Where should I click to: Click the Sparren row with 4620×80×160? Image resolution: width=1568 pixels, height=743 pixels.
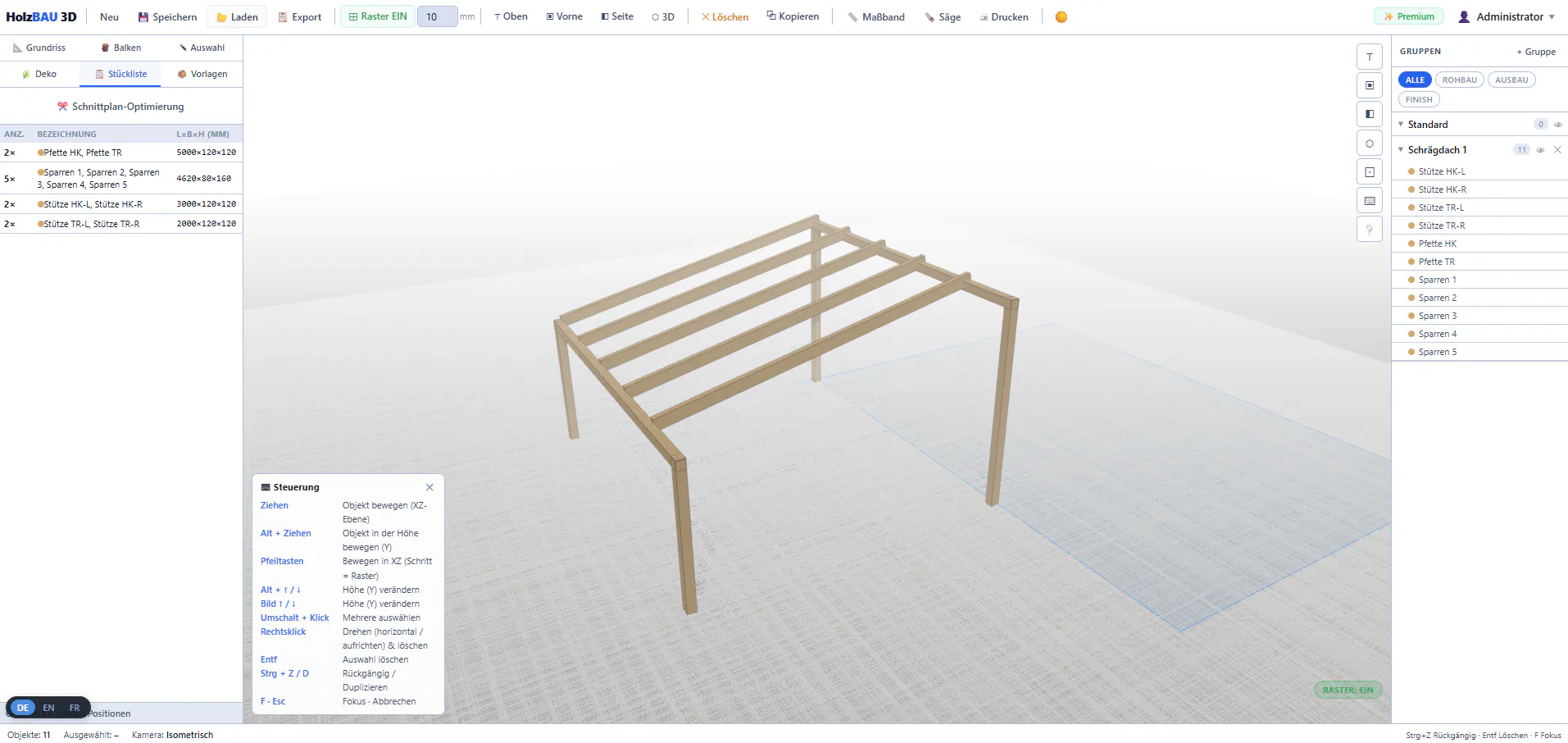121,179
